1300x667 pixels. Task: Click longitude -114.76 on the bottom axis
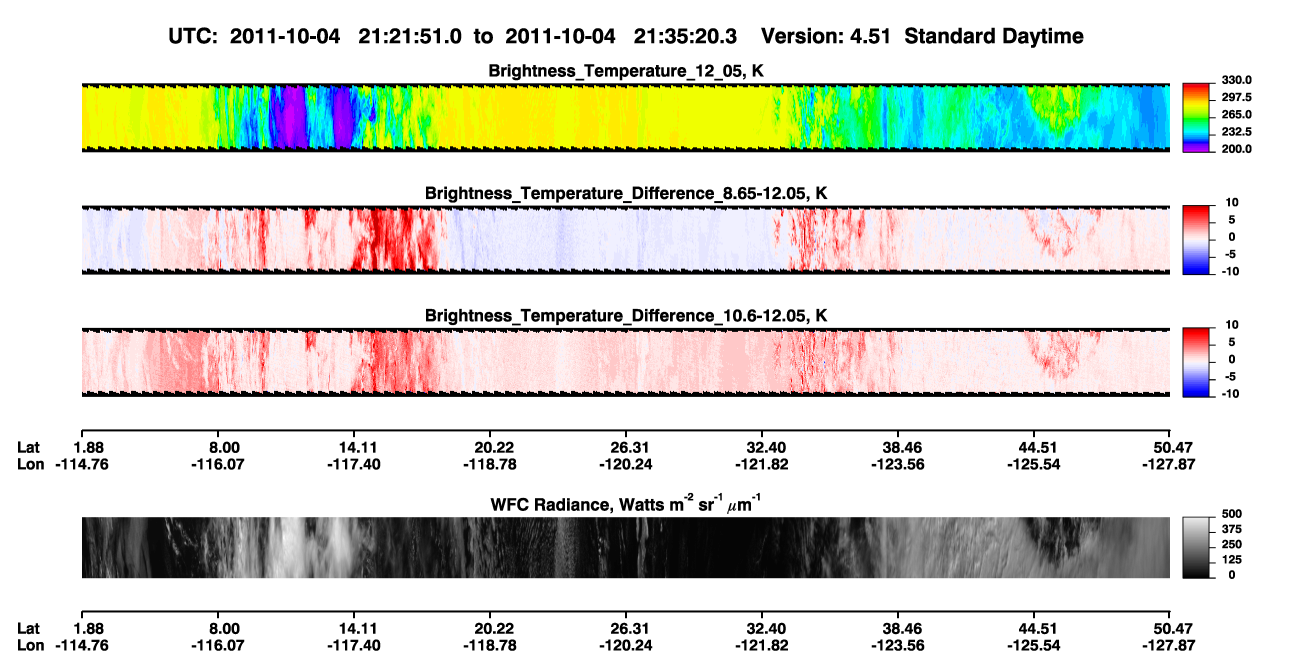[80, 646]
